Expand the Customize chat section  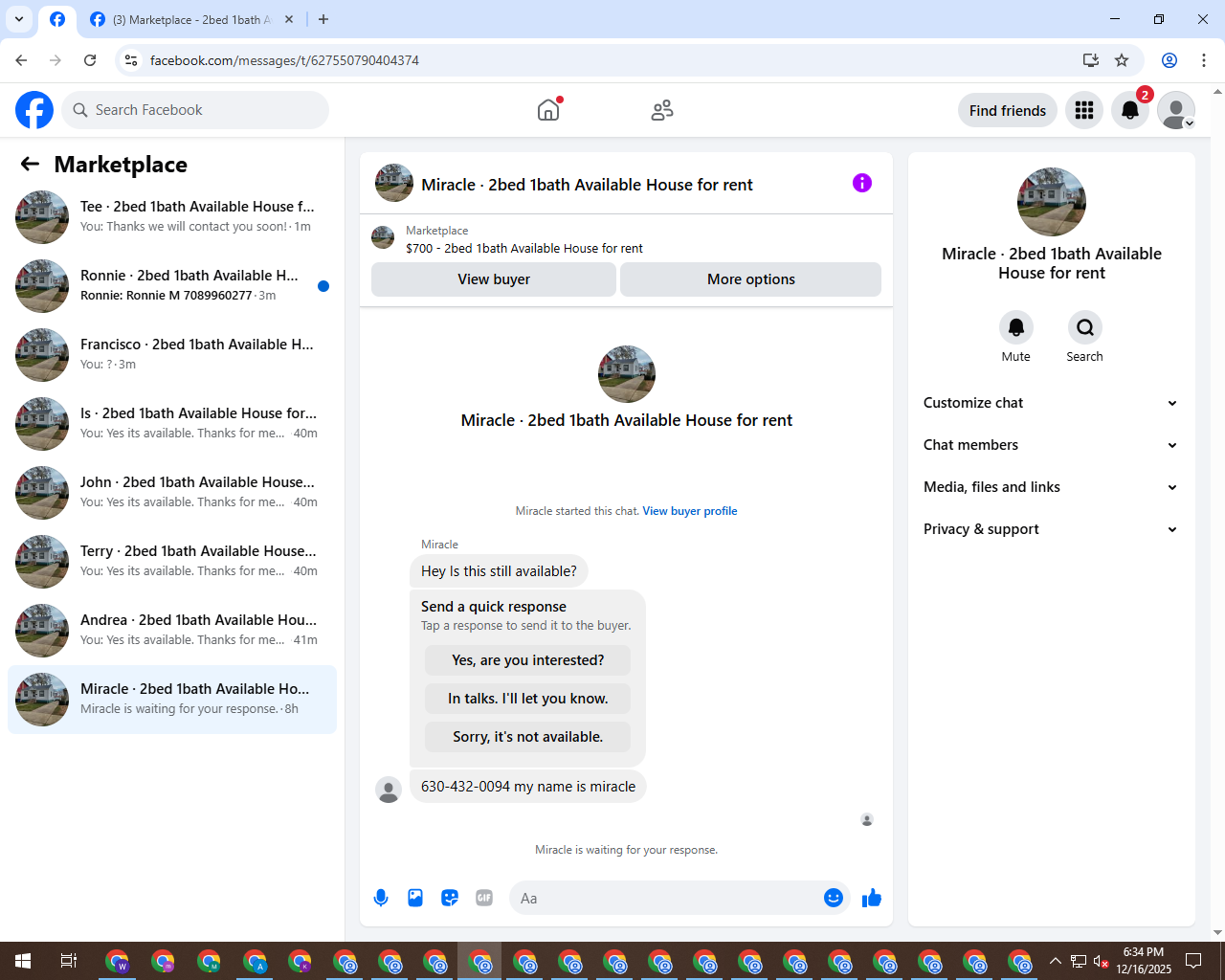click(1051, 403)
